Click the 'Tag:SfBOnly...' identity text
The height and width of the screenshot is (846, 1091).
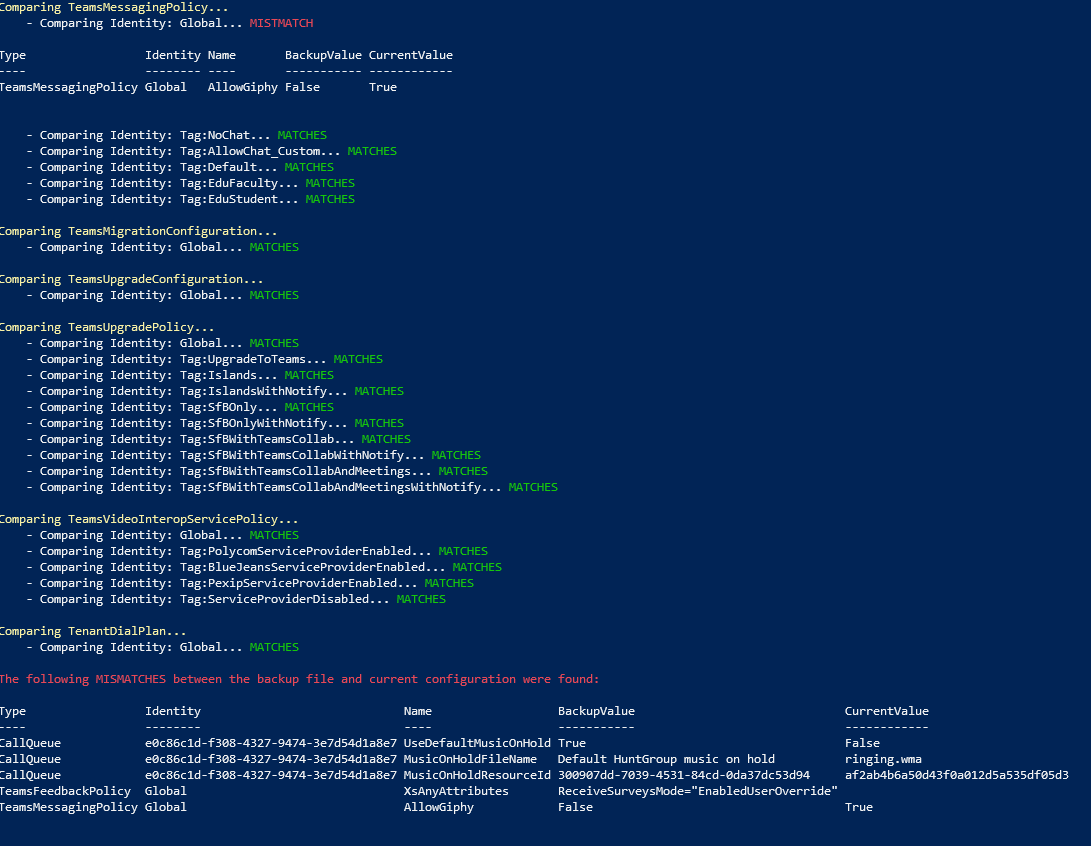pos(228,407)
